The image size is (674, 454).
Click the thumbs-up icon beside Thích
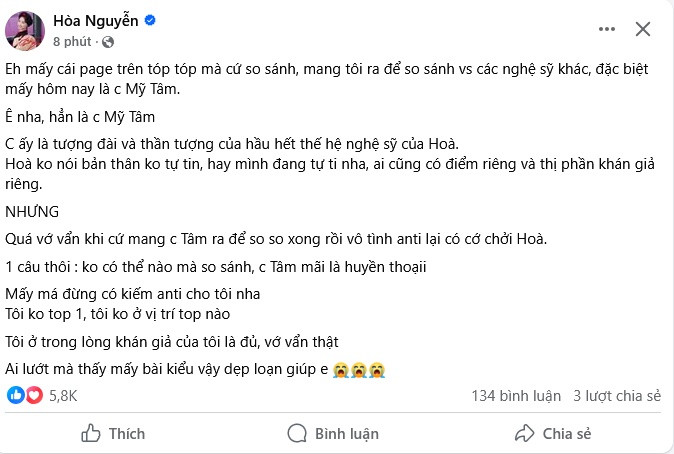point(90,433)
